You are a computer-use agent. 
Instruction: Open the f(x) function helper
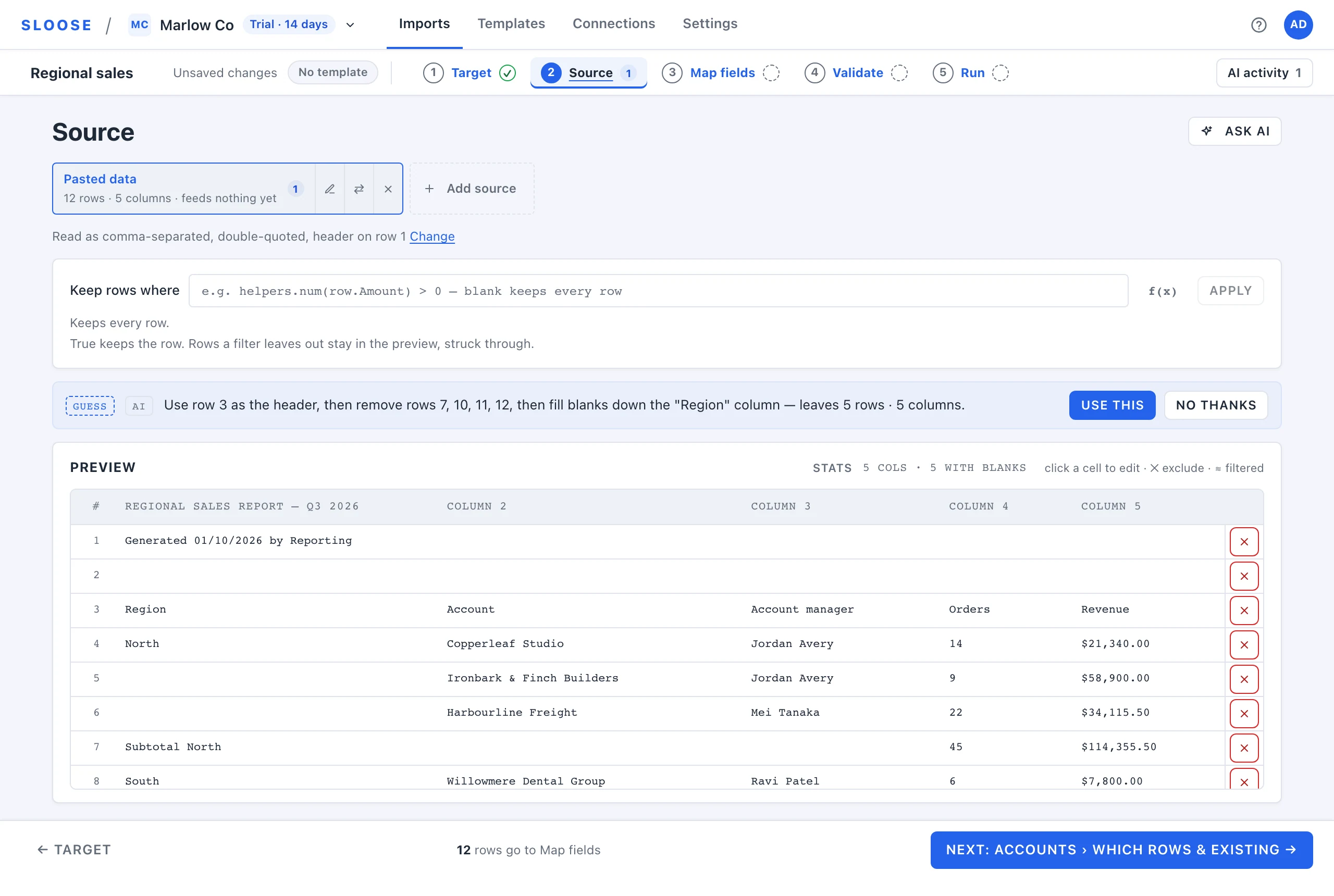tap(1162, 291)
